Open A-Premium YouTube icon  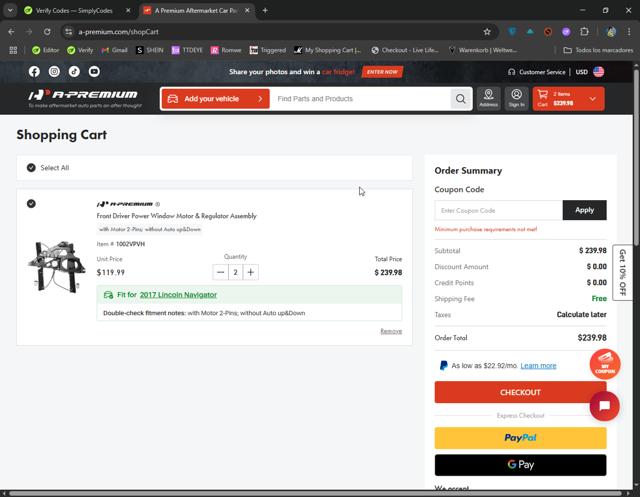click(94, 72)
